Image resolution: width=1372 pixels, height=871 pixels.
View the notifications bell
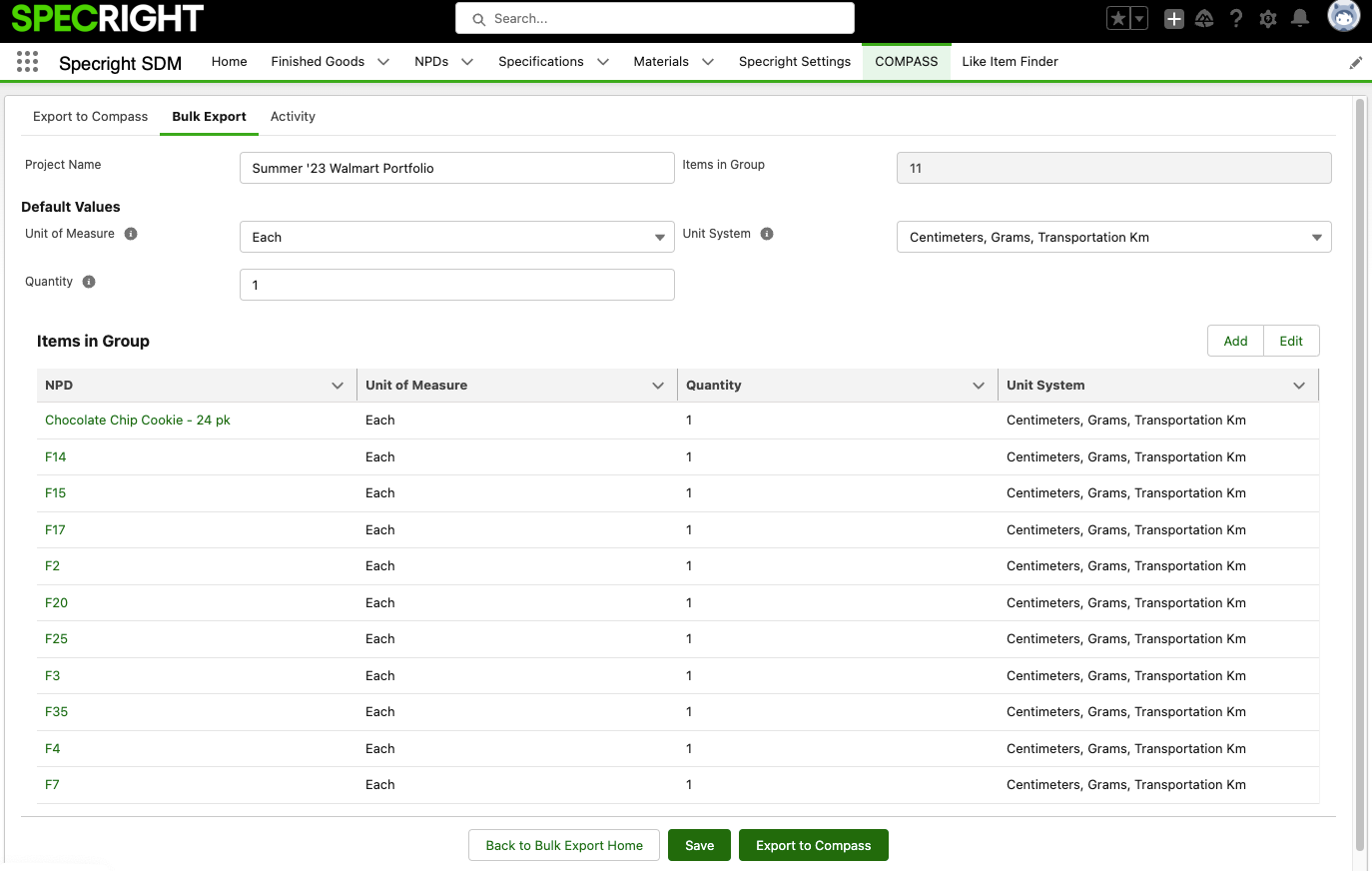pos(1300,19)
